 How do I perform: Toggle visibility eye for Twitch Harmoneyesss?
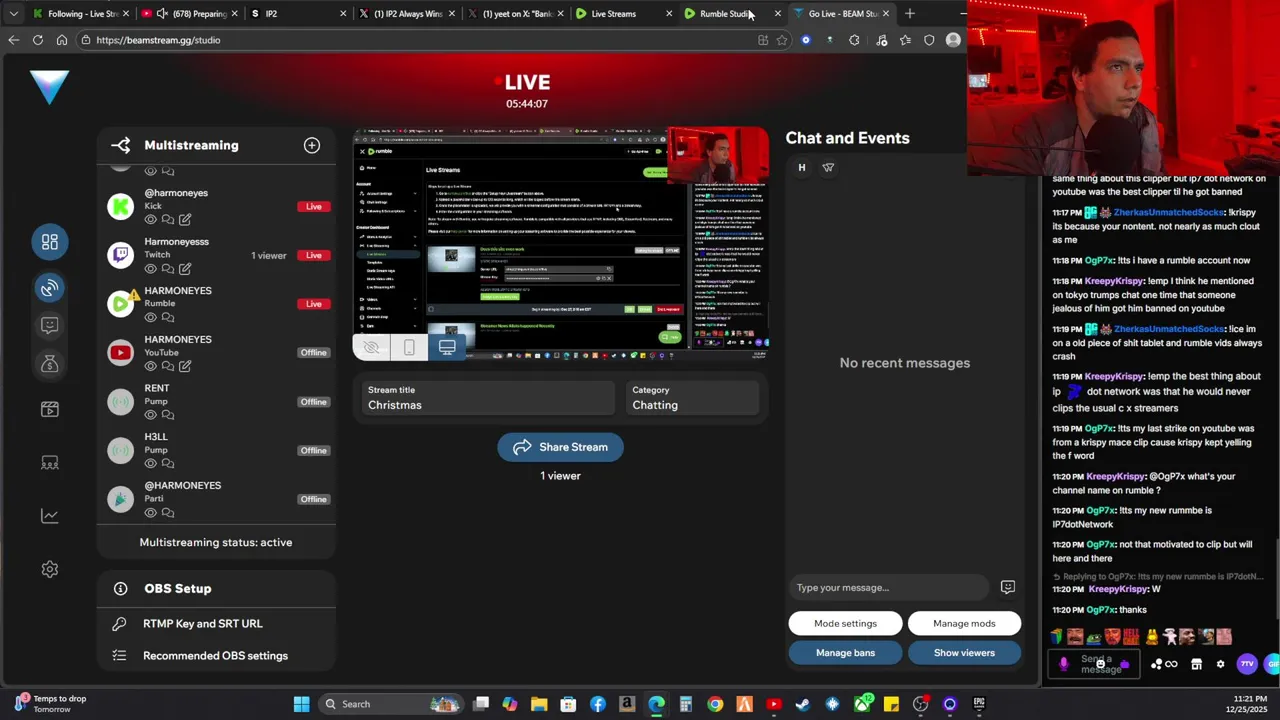151,268
